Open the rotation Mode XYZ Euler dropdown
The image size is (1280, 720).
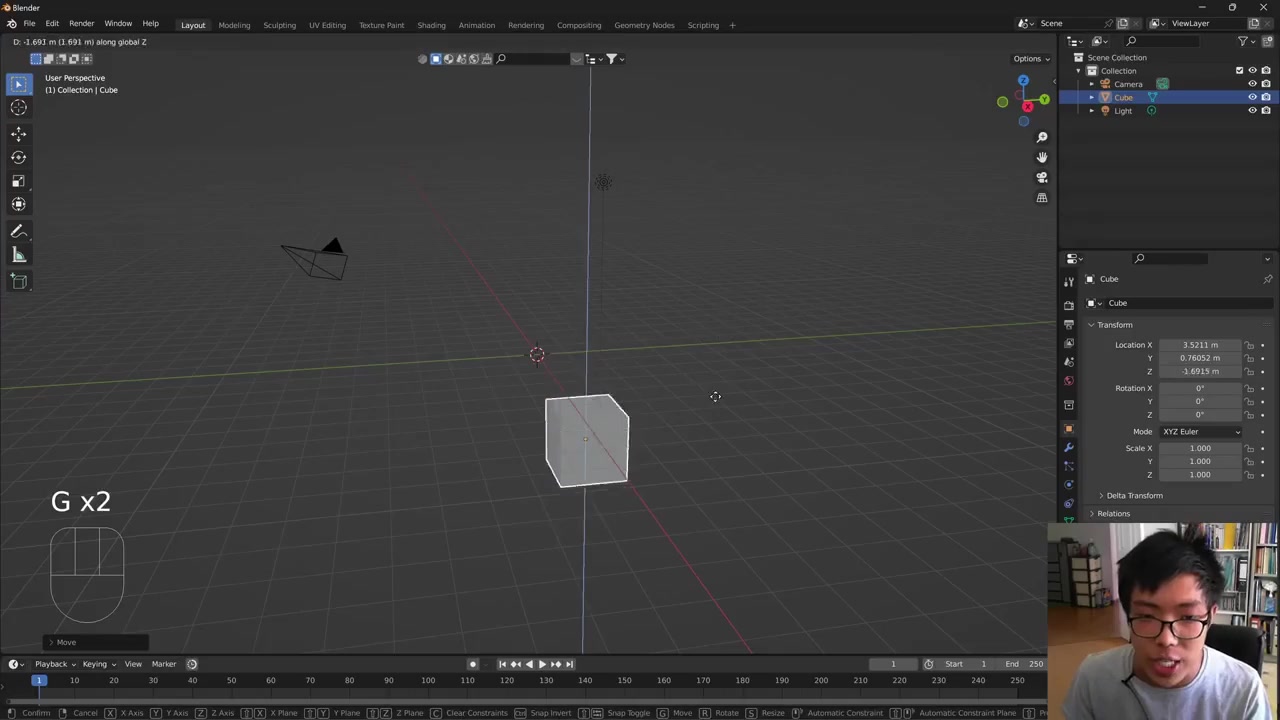coord(1200,432)
